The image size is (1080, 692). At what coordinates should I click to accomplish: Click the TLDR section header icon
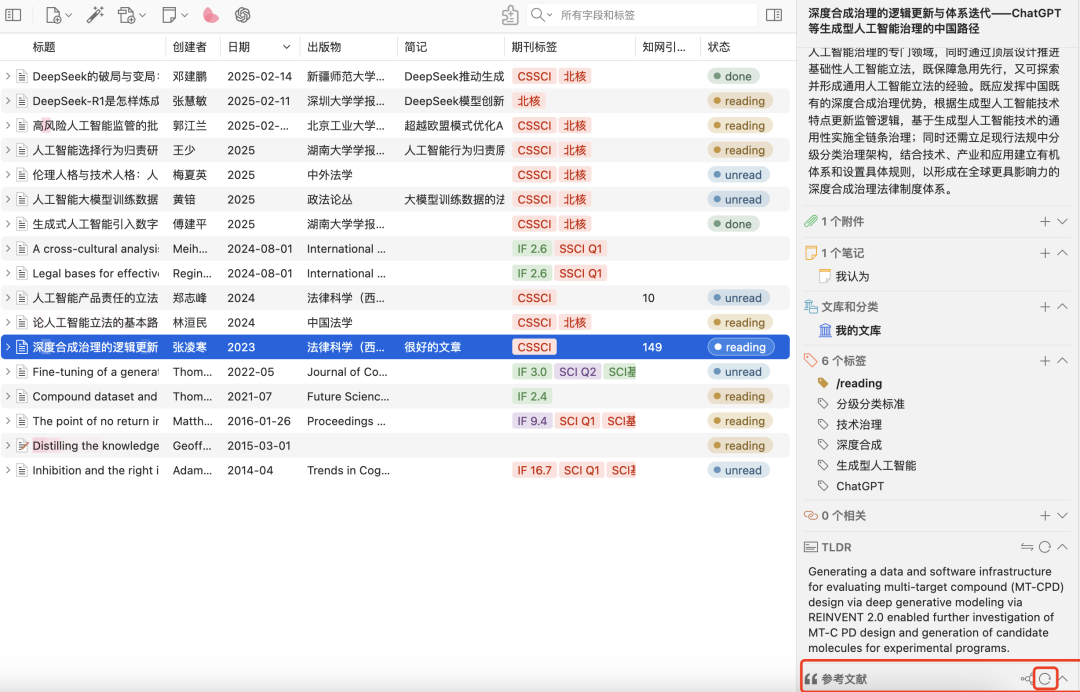[811, 547]
